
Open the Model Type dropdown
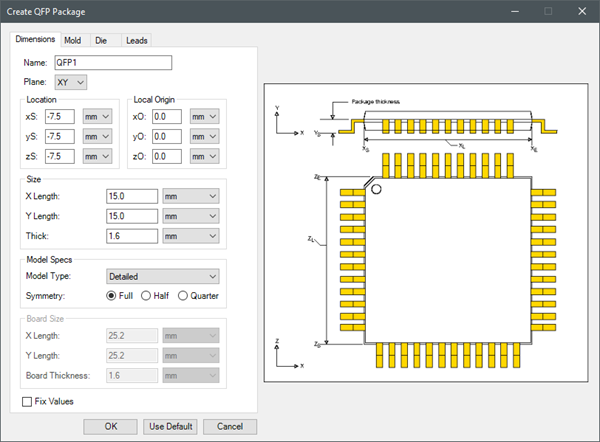[162, 276]
